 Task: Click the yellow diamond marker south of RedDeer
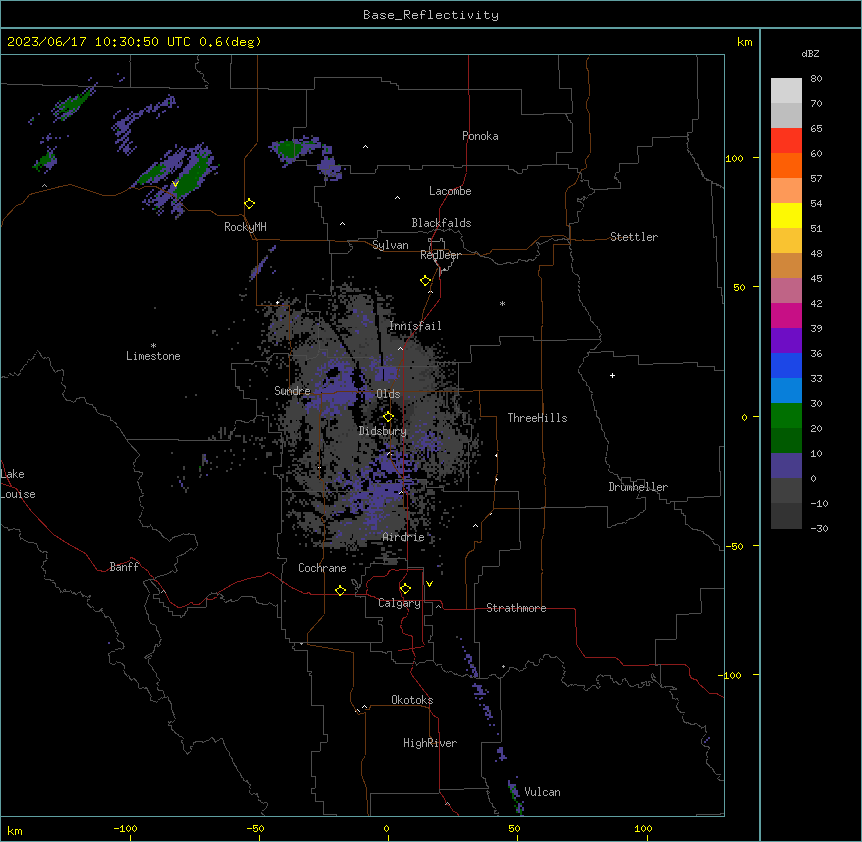(x=426, y=281)
